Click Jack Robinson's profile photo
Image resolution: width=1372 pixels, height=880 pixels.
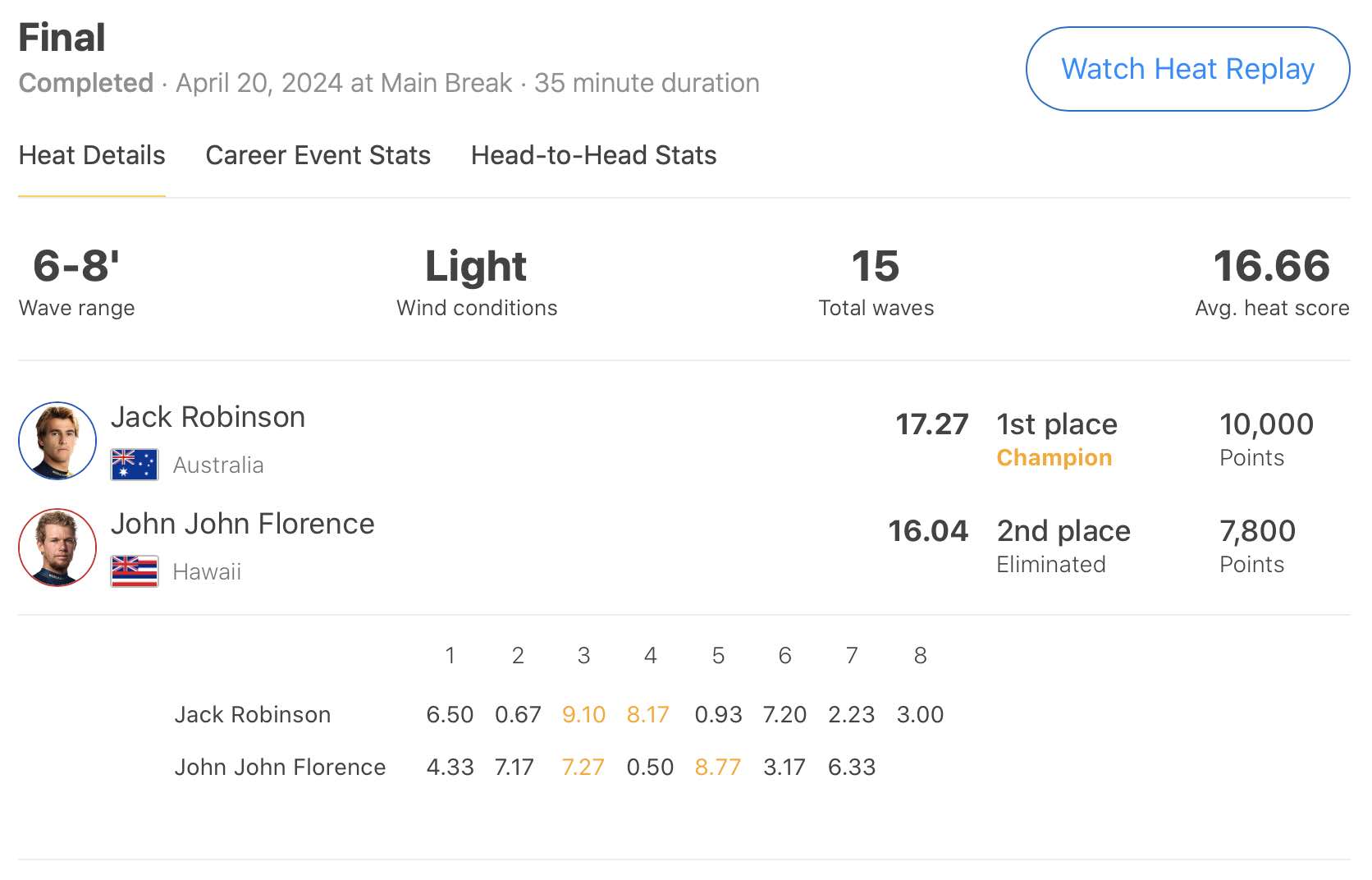click(57, 441)
